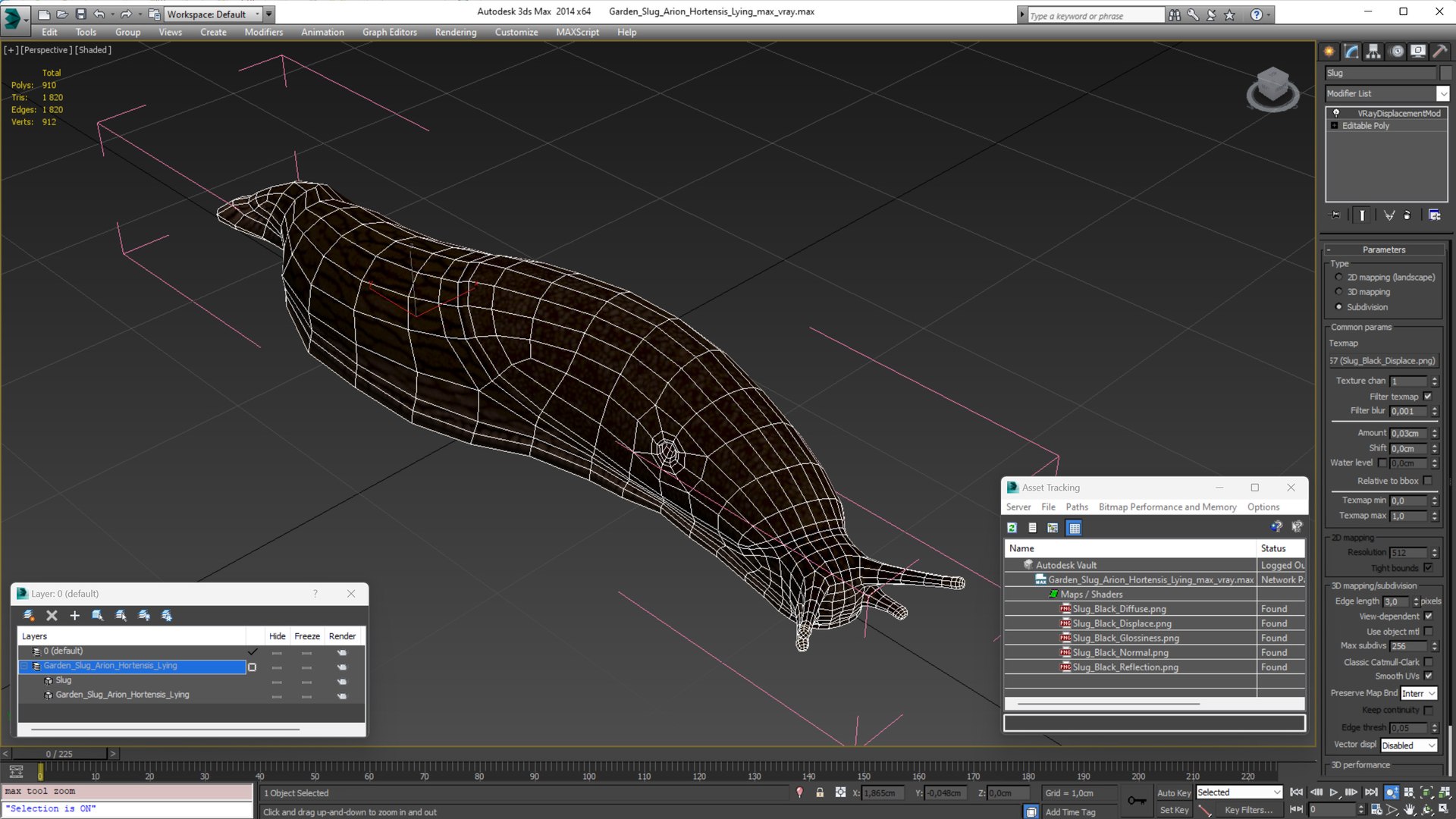
Task: Open Paths menu in Asset Tracking
Action: [x=1076, y=507]
